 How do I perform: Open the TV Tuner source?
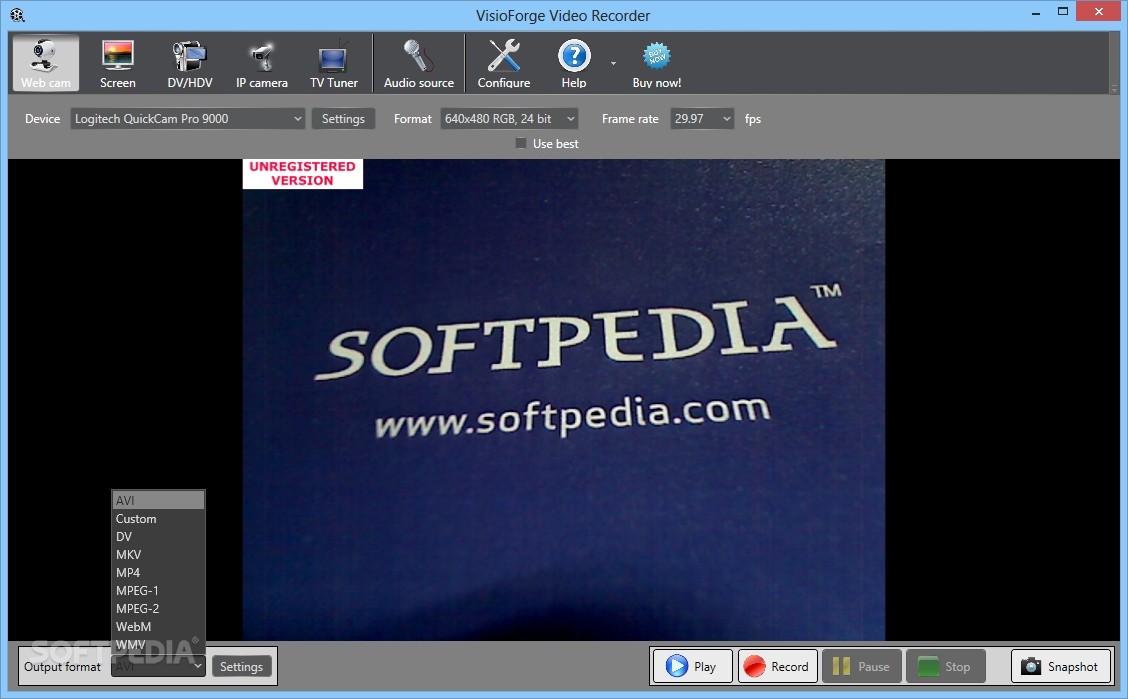[x=333, y=63]
